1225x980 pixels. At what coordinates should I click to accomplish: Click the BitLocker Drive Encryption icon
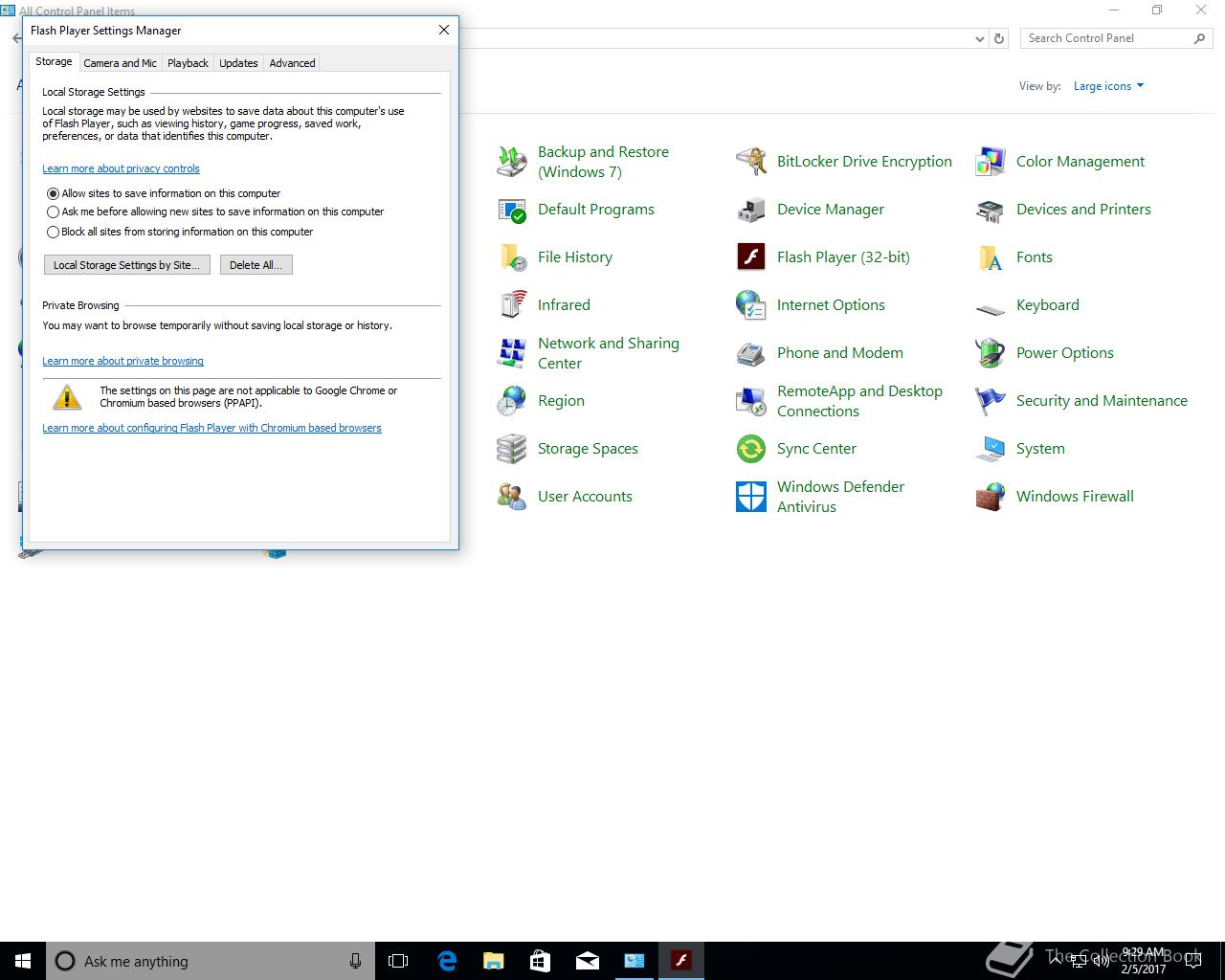pyautogui.click(x=751, y=162)
